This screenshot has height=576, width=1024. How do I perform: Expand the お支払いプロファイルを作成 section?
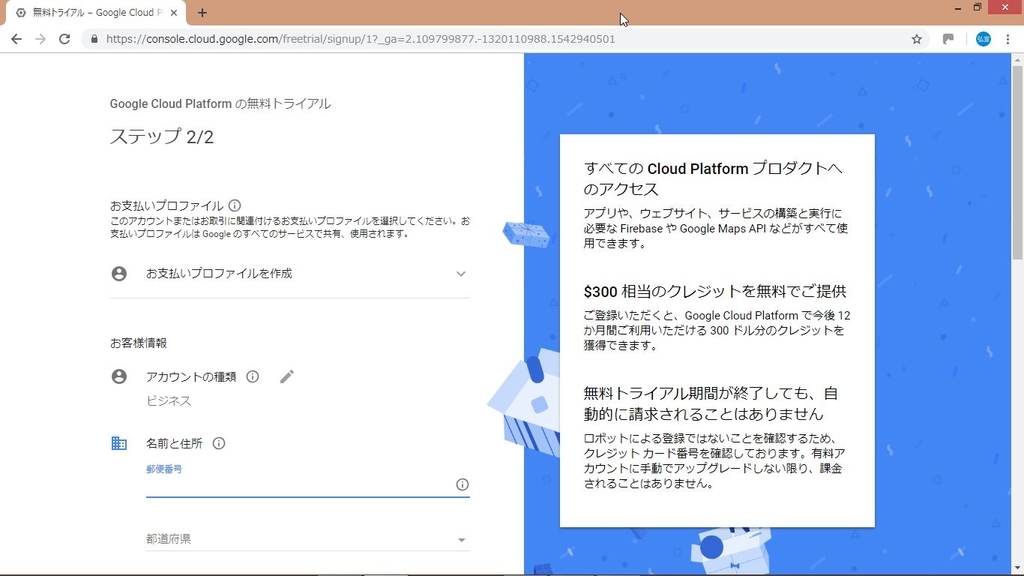pos(461,273)
